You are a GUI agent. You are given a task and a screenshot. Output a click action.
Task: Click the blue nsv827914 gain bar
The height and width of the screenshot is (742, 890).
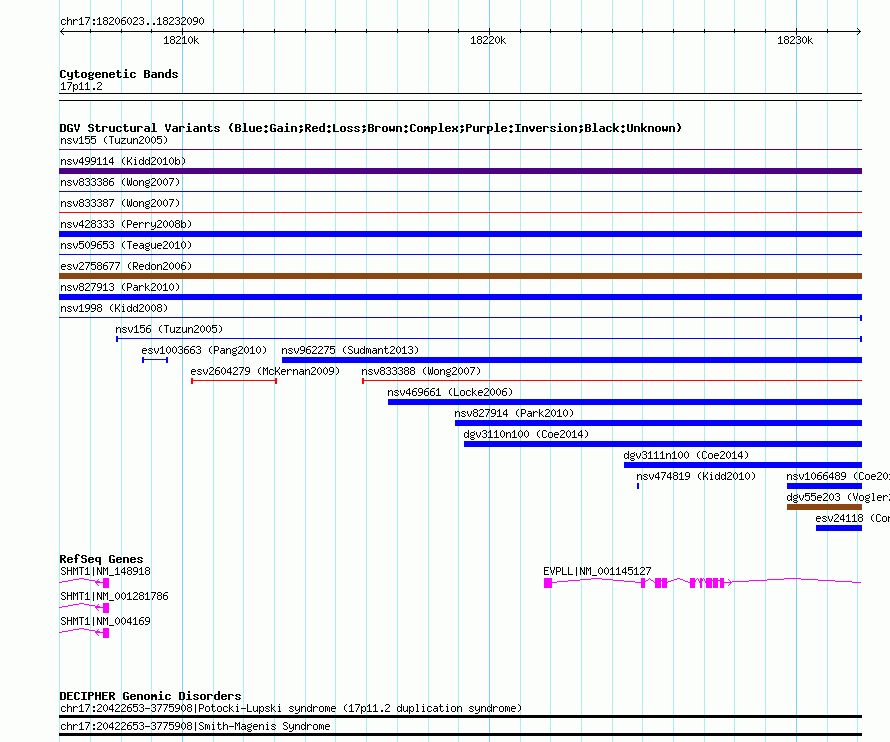click(658, 423)
